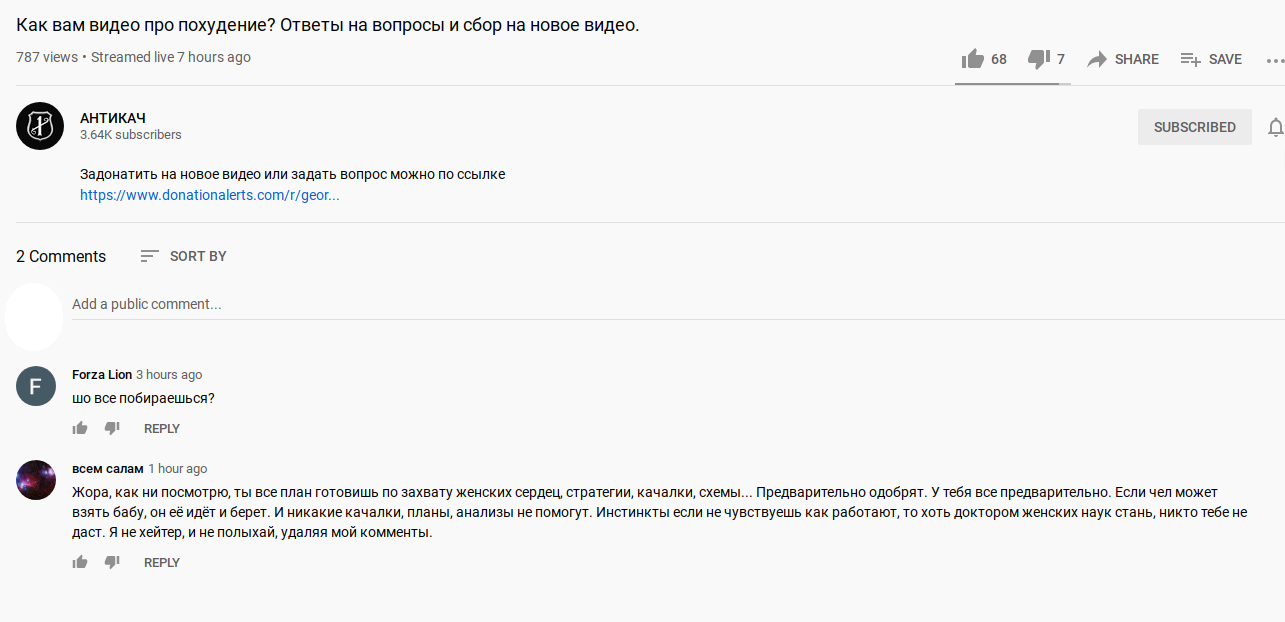Like Forza Lion's comment
Screen dimensions: 1285x622
tap(80, 428)
